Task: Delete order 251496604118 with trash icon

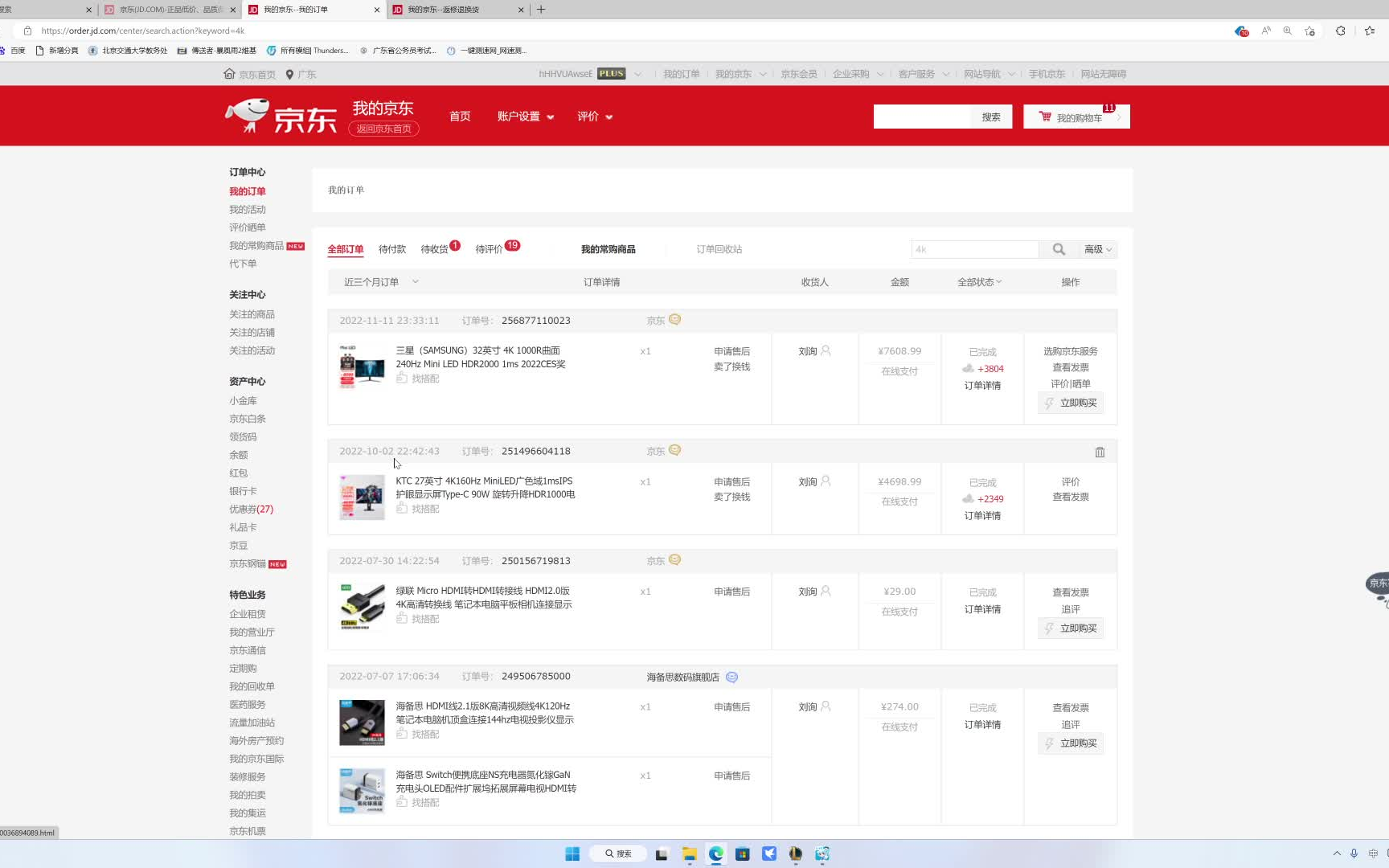Action: [1100, 452]
